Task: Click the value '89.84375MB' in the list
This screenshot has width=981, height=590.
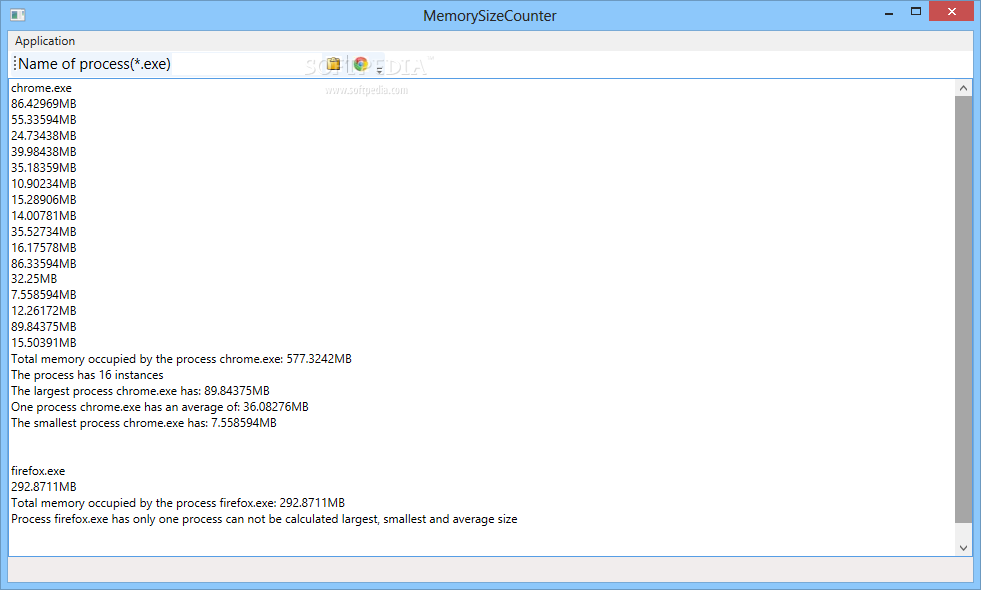Action: pos(44,327)
